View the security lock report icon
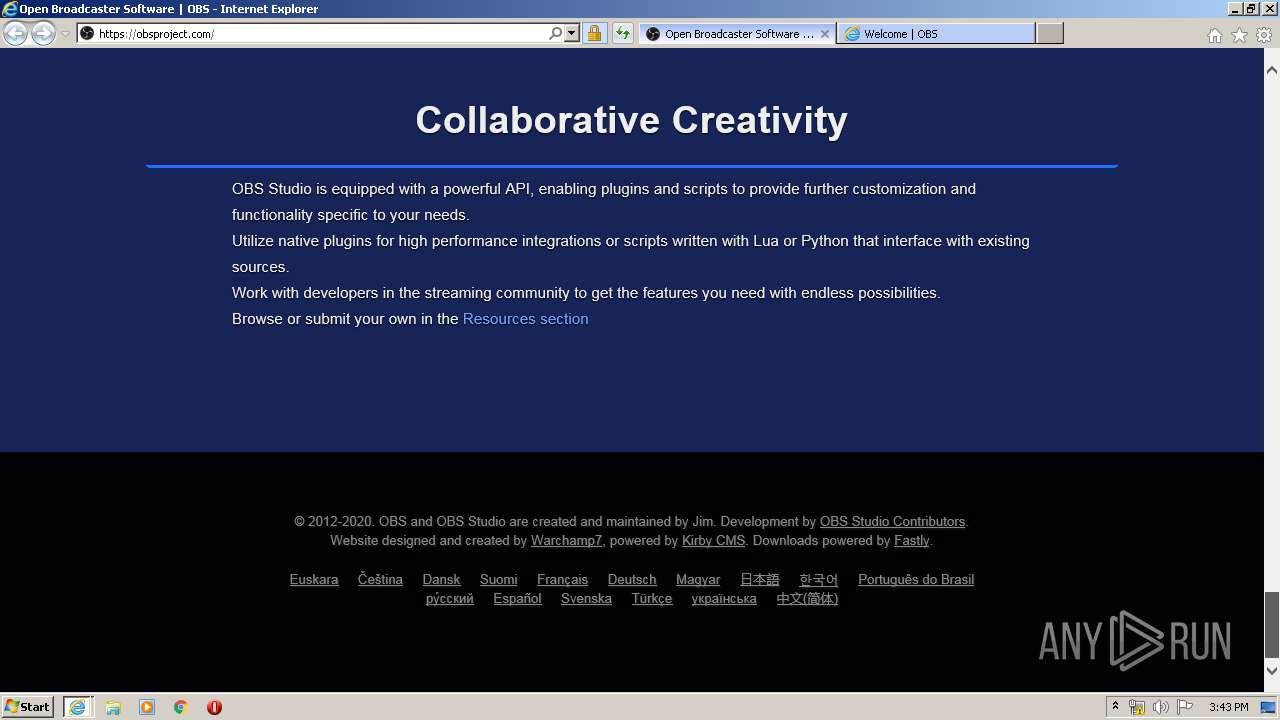Viewport: 1280px width, 720px height. 594,33
